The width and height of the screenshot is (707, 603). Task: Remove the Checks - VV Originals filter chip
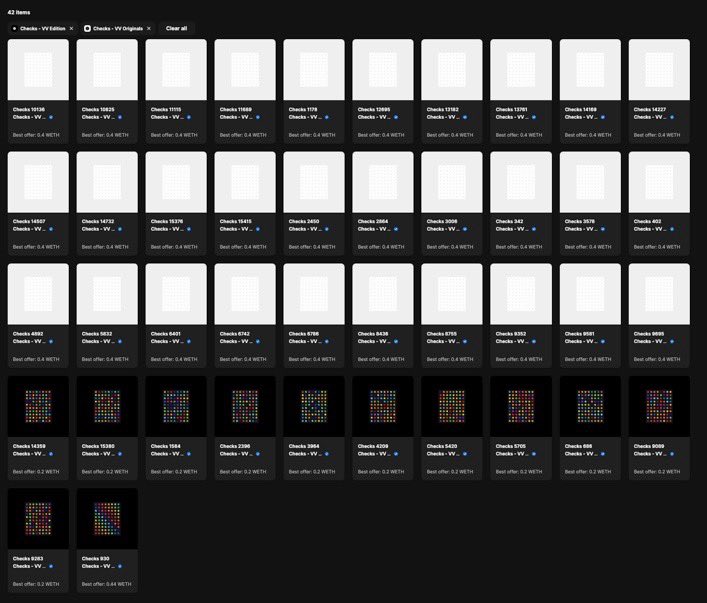coord(149,28)
